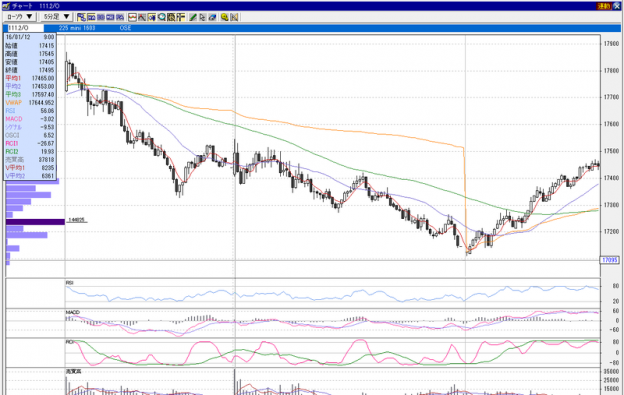Select the magnifier zoom tool icon
This screenshot has height=395, width=624.
tap(162, 17)
